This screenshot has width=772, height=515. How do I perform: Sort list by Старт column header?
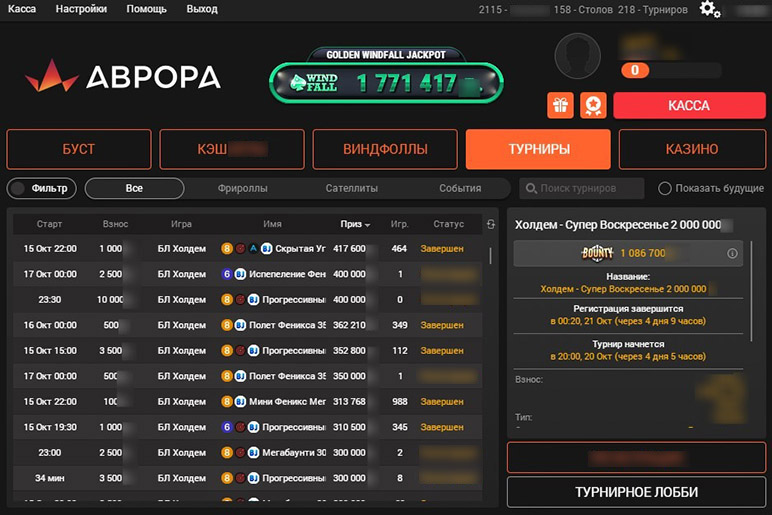click(49, 224)
